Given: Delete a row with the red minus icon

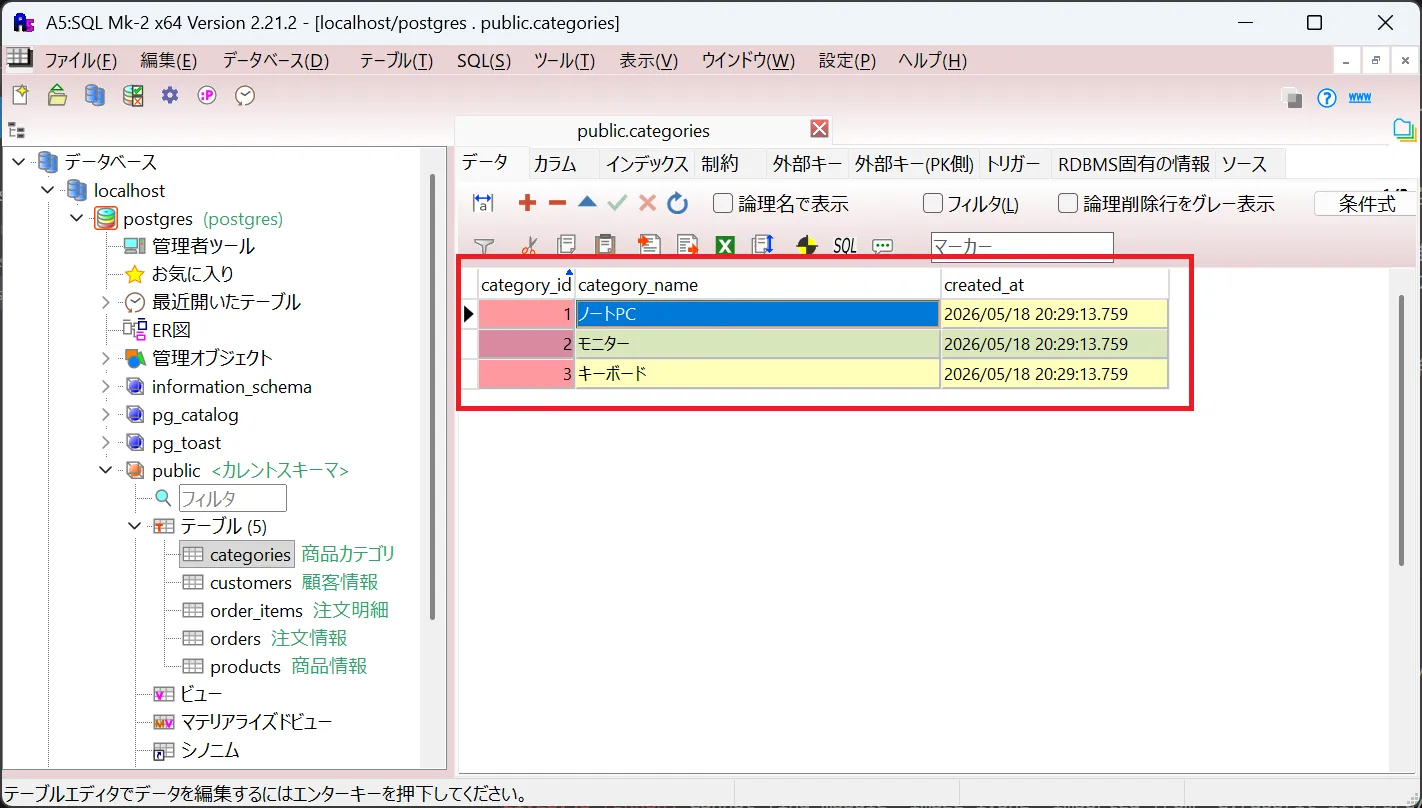Looking at the screenshot, I should pyautogui.click(x=557, y=203).
